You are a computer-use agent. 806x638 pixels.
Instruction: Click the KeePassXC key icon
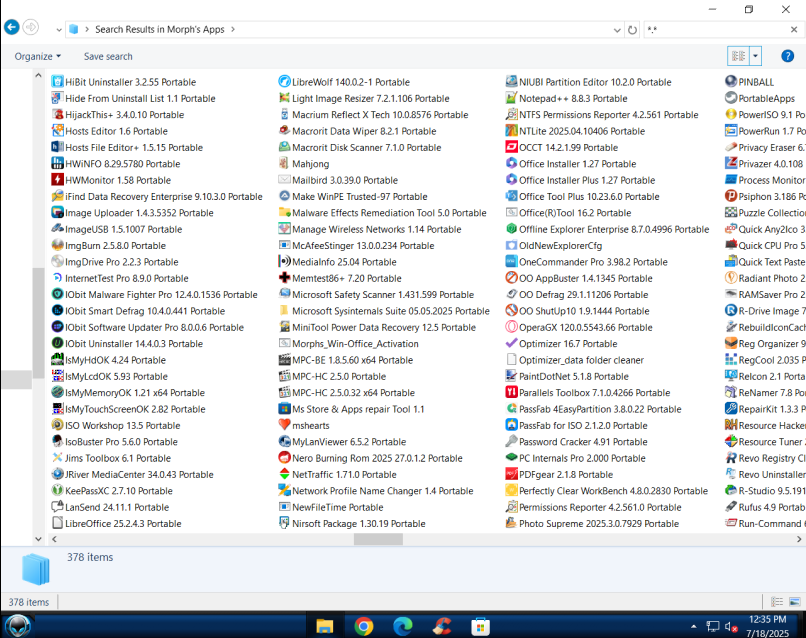coord(58,490)
